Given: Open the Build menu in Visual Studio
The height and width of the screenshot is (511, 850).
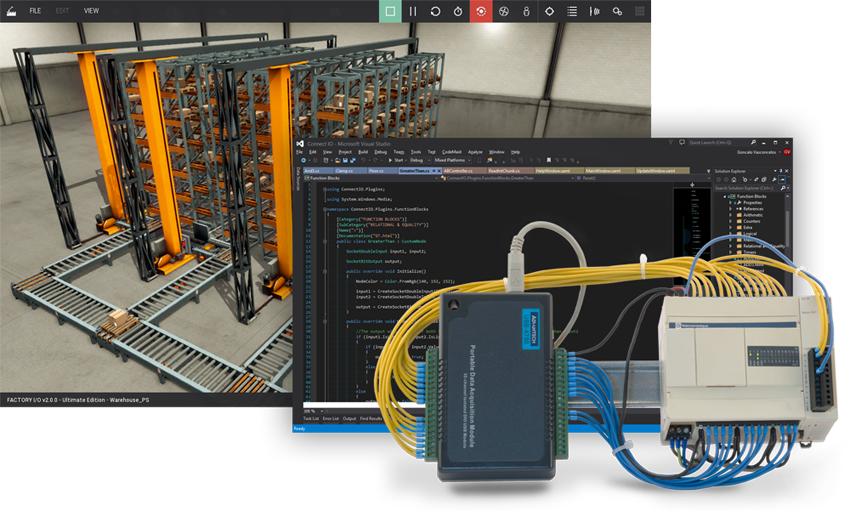Looking at the screenshot, I should [x=363, y=152].
